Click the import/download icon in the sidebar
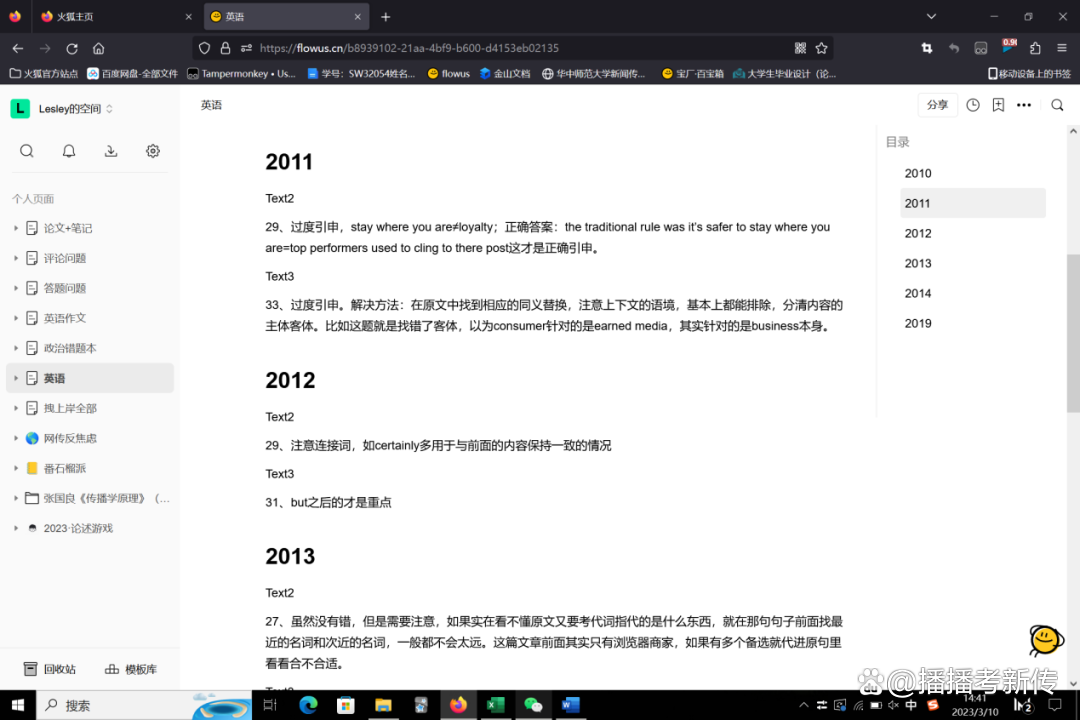 tap(111, 151)
